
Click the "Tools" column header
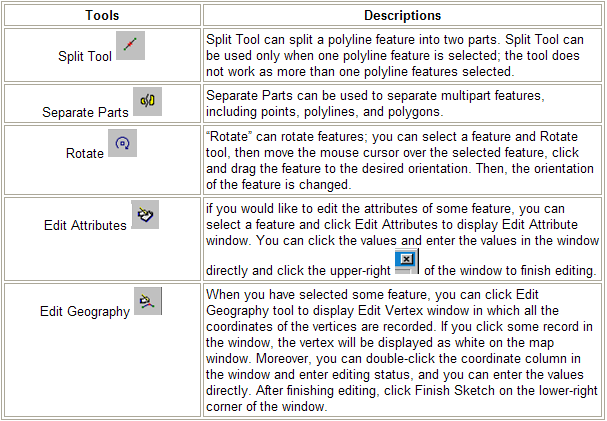[x=102, y=15]
